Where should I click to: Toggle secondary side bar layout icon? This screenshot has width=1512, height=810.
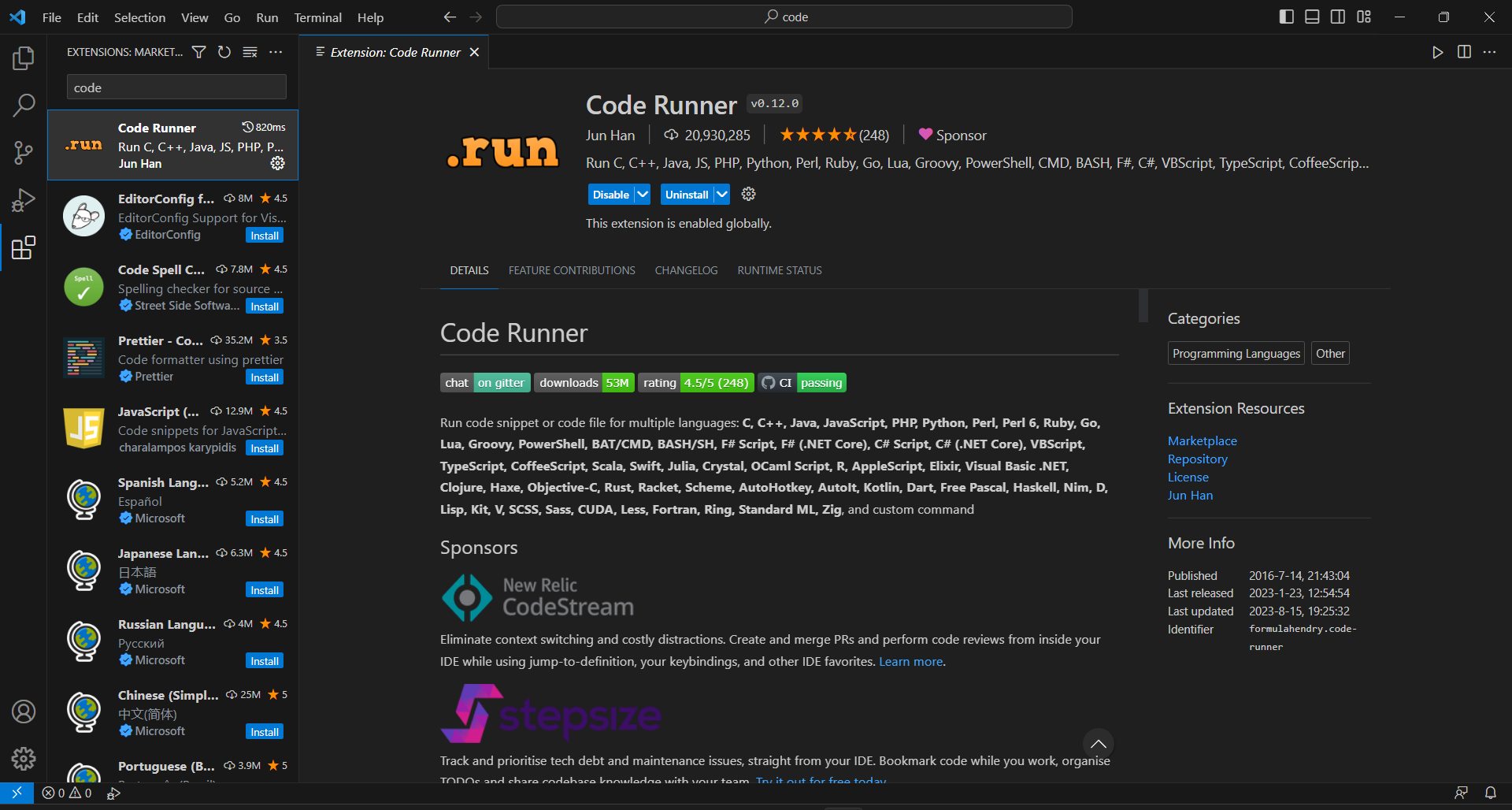point(1338,17)
